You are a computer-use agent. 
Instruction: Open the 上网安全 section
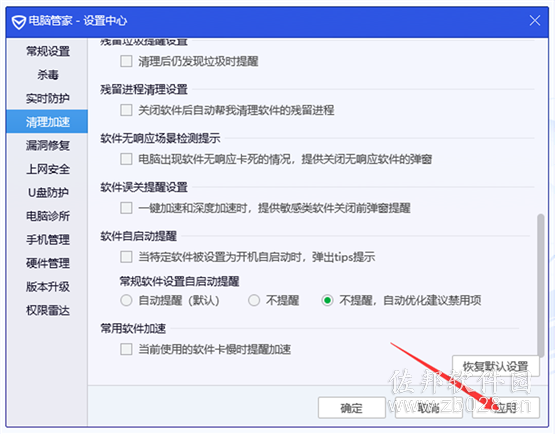point(47,169)
